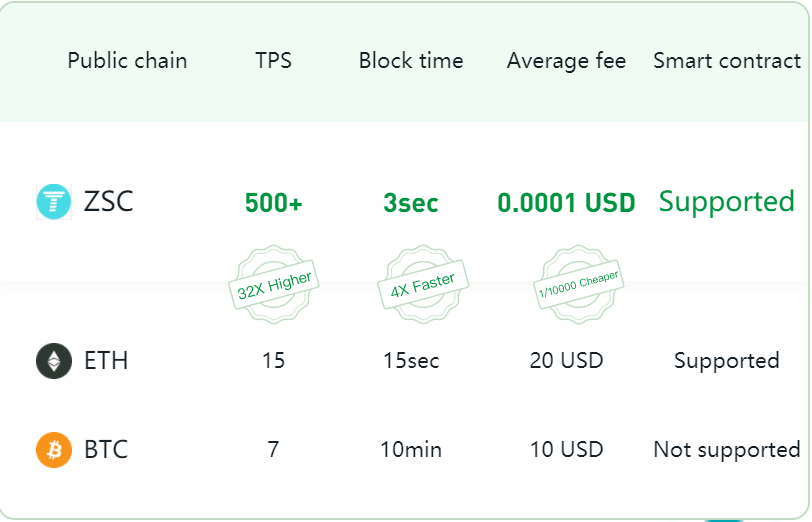The image size is (812, 522).
Task: Select the Average fee column header
Action: coord(567,61)
